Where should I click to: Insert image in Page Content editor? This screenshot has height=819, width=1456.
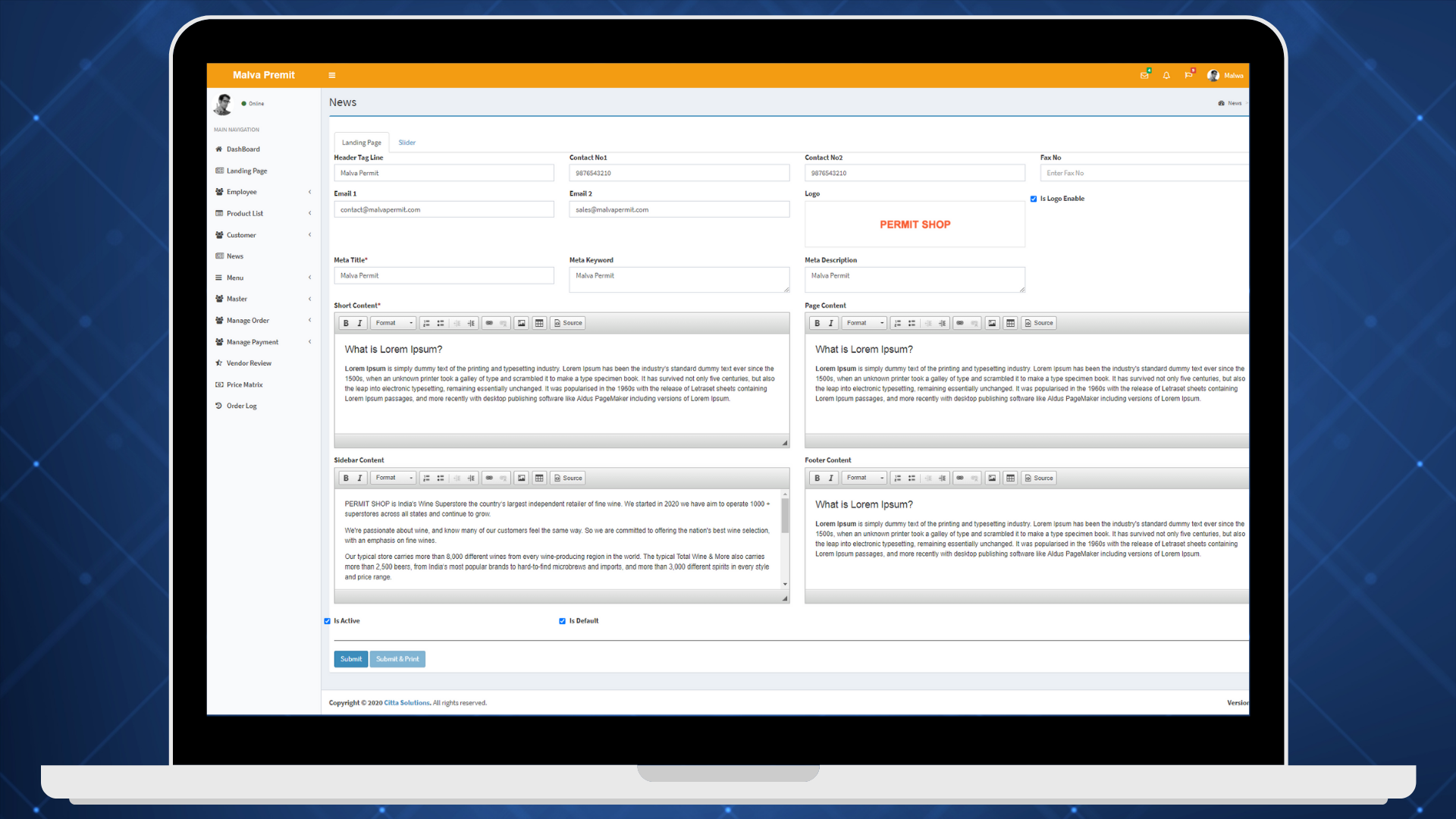tap(993, 323)
